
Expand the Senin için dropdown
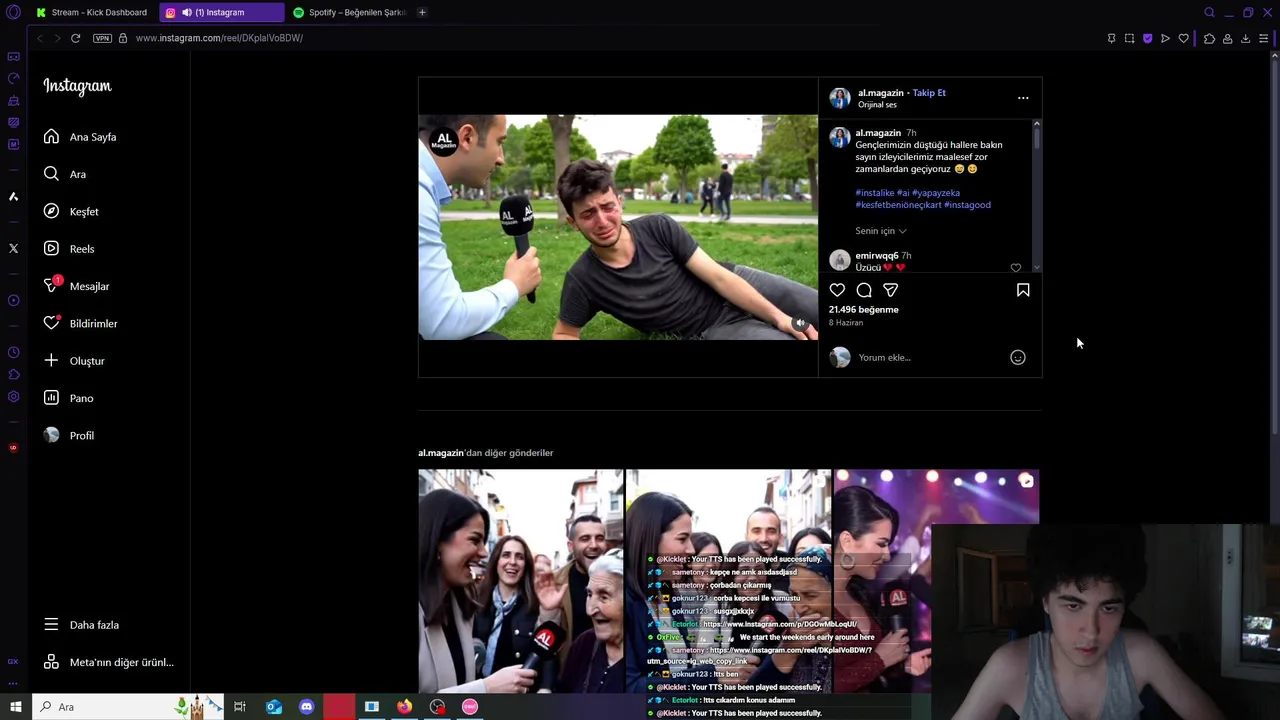point(881,231)
